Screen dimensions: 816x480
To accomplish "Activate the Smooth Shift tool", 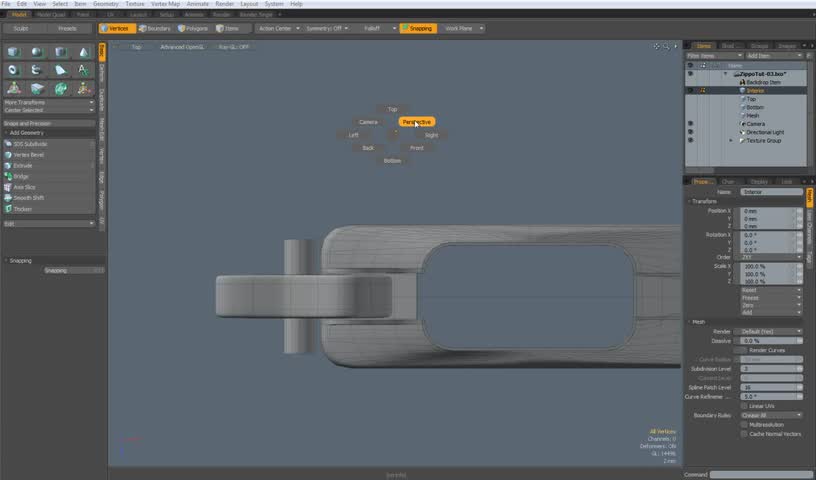I will point(49,198).
